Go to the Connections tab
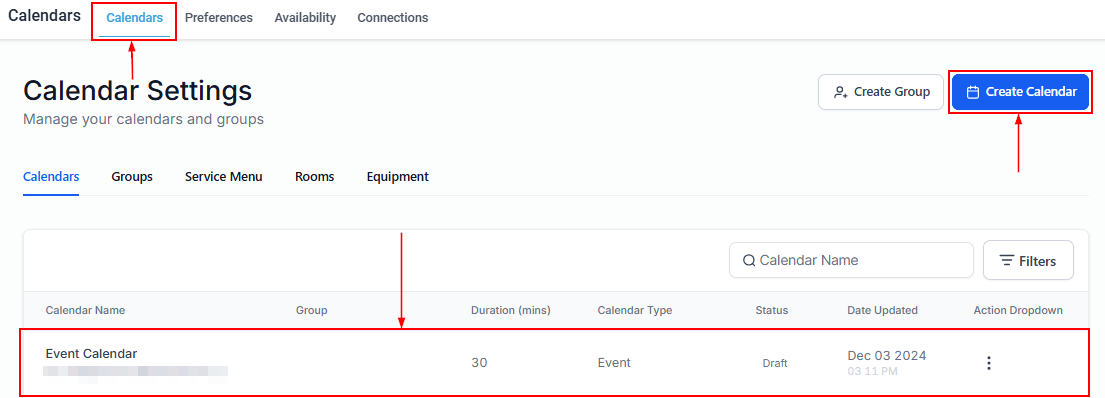 pos(393,18)
